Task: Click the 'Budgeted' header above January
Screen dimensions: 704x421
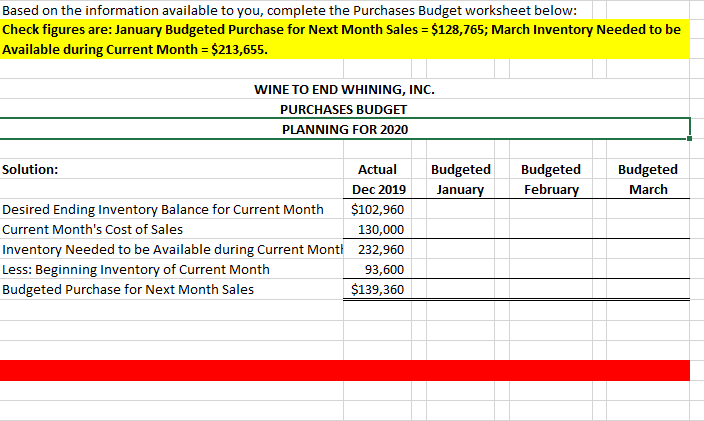Action: (461, 169)
